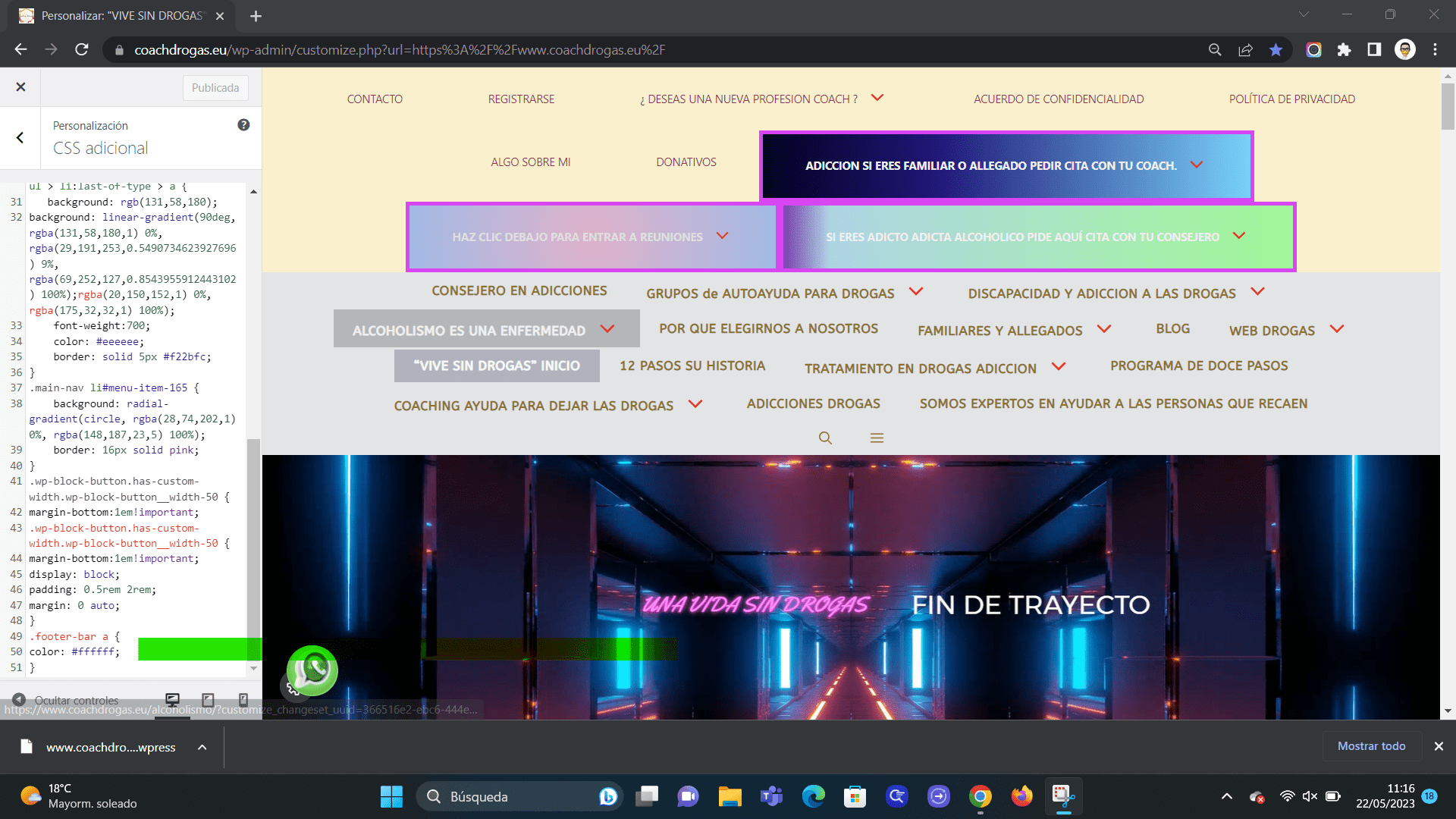Expand FAMILIARES Y ALLEGADOS submenu arrow
The height and width of the screenshot is (819, 1456).
pos(1104,328)
